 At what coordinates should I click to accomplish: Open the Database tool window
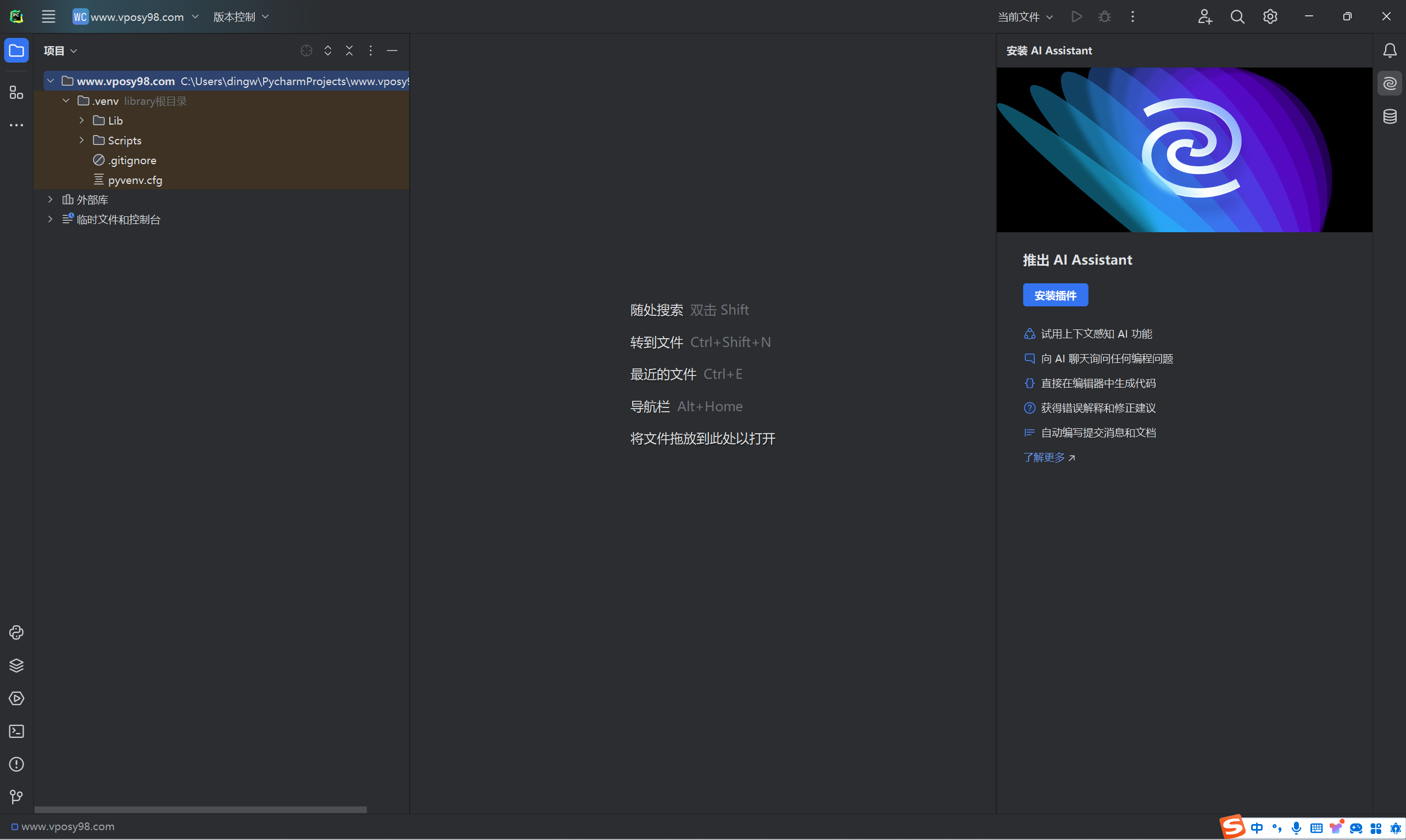1390,116
